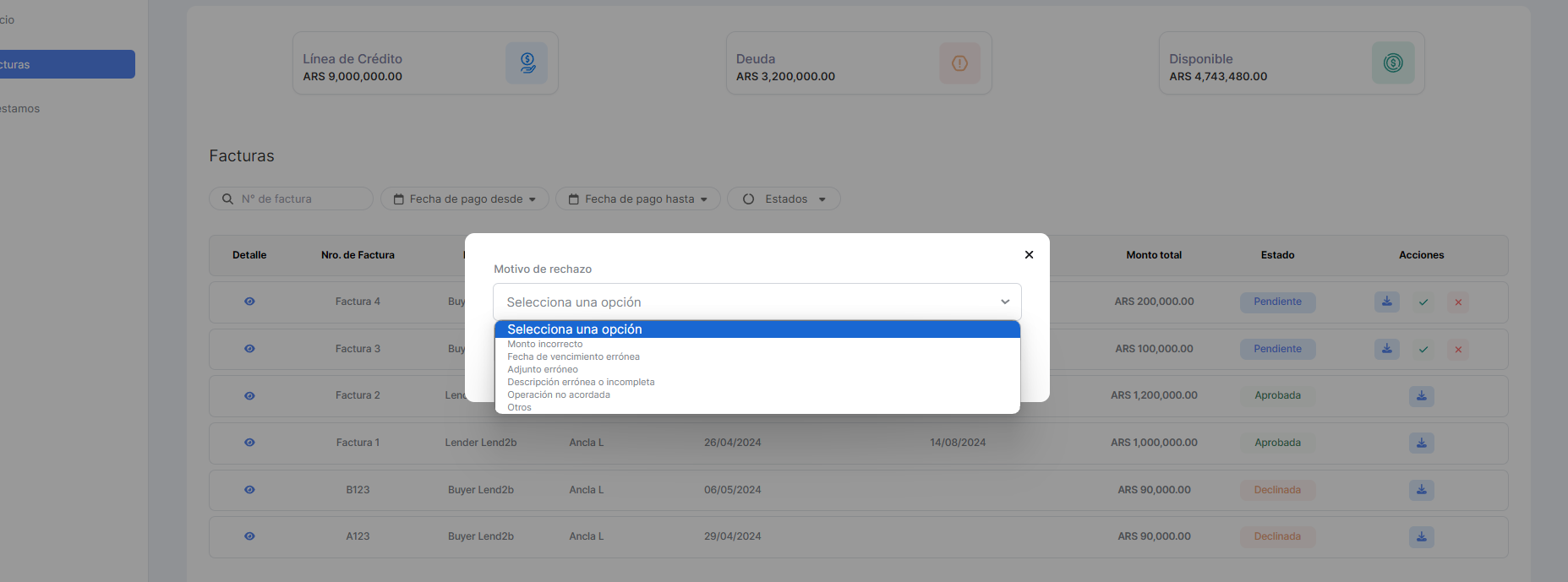Image resolution: width=1568 pixels, height=582 pixels.
Task: Click the download icon for invoice A123
Action: tap(1421, 536)
